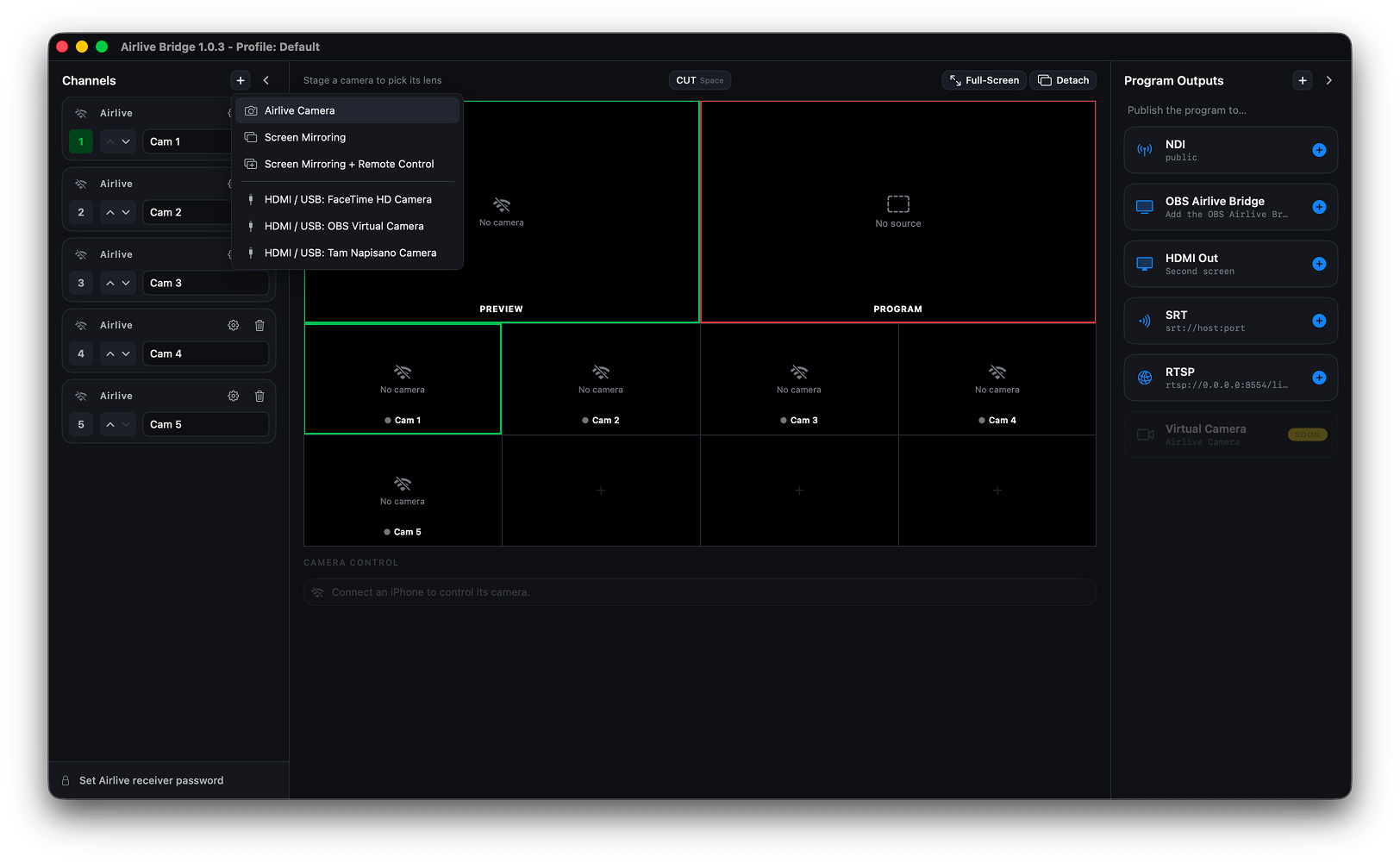Delete channel 5 with trash icon
The image size is (1400, 863).
tap(259, 396)
